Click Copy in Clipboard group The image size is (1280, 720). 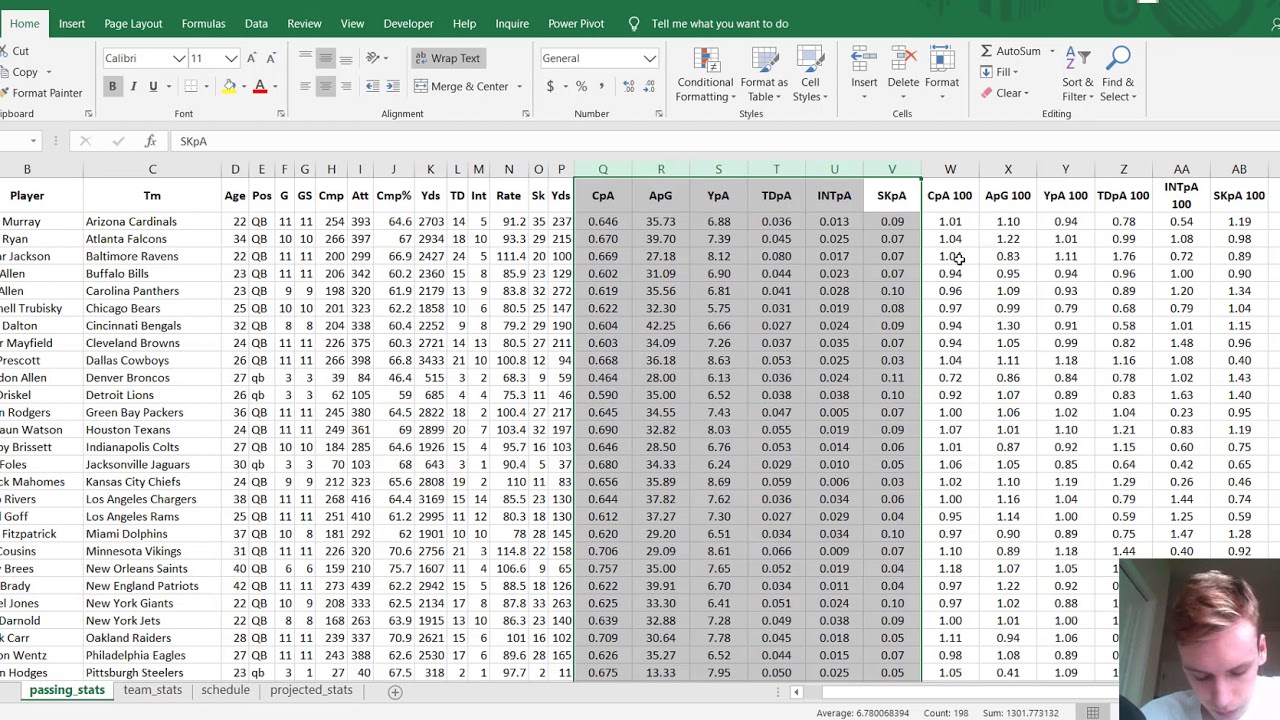click(x=25, y=72)
